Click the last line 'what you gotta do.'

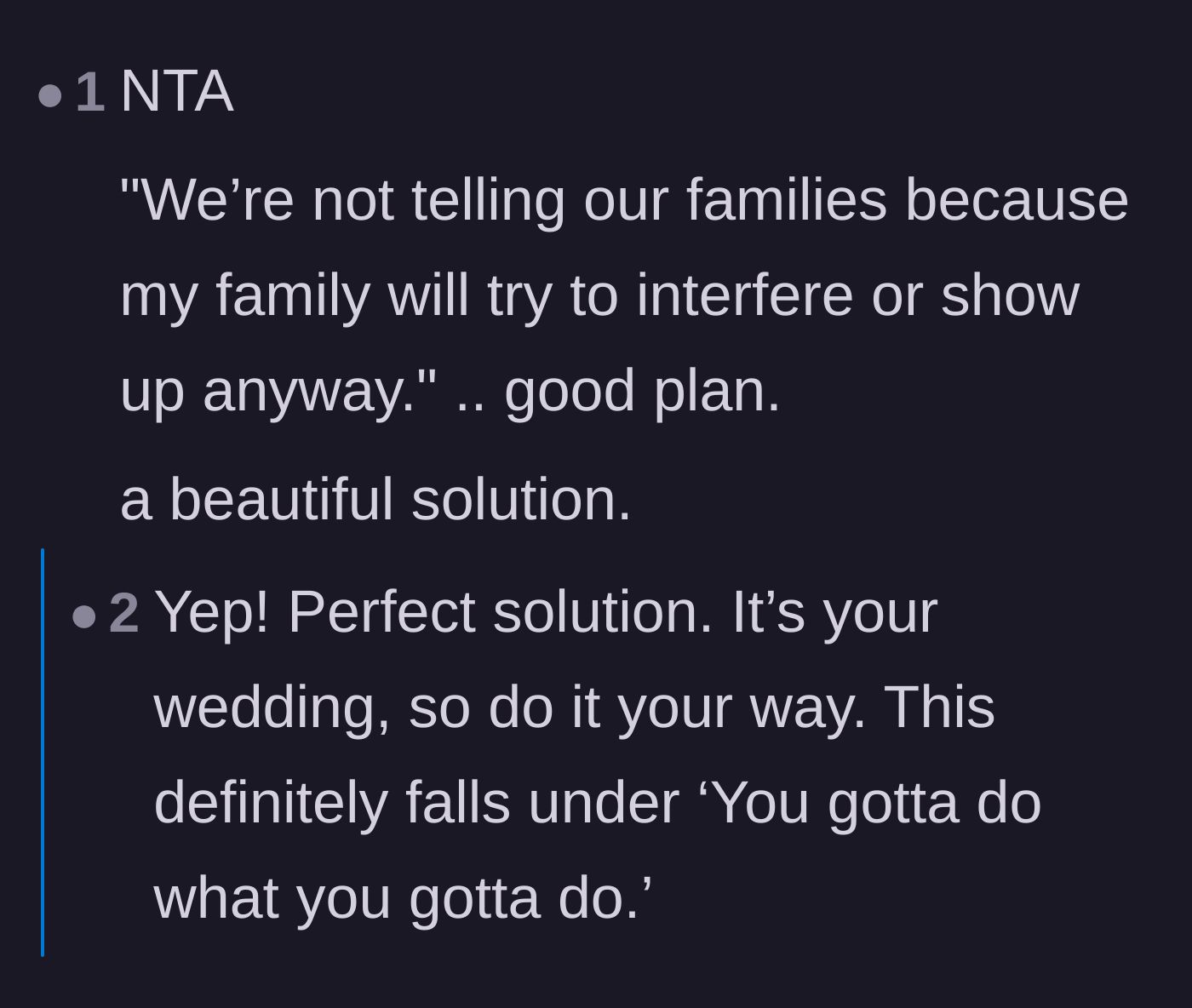pyautogui.click(x=404, y=899)
